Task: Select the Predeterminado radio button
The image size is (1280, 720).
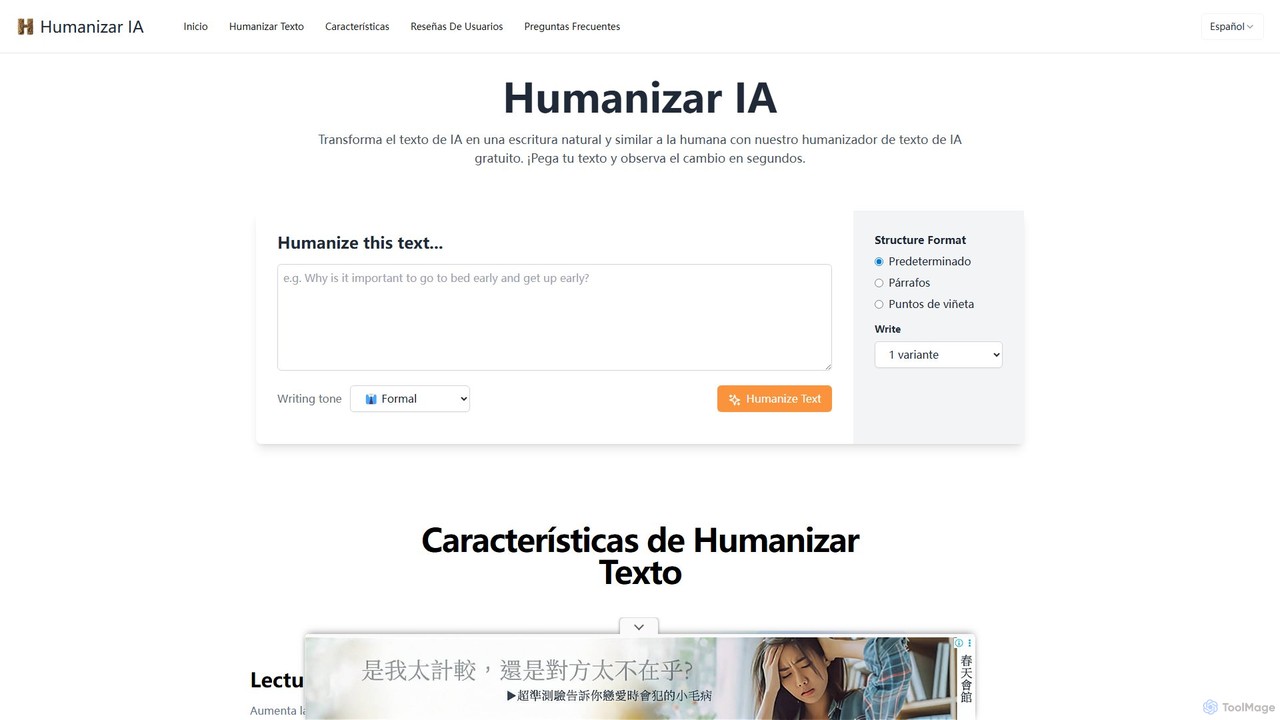Action: 879,262
